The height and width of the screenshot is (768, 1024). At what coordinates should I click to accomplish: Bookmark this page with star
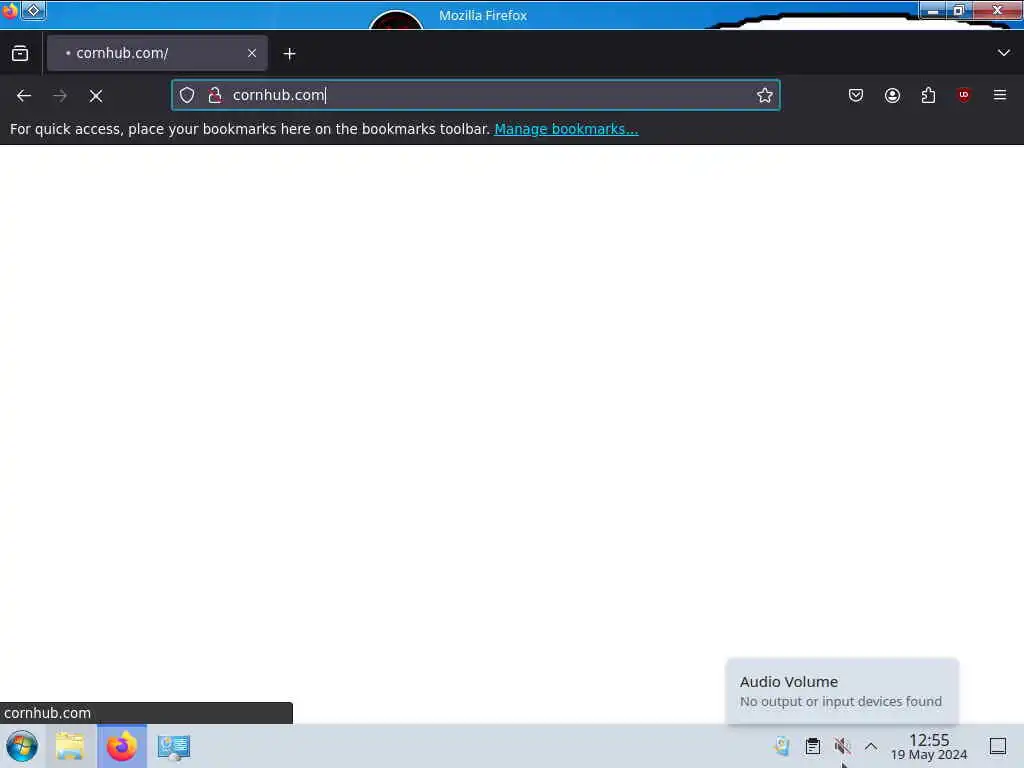[765, 95]
